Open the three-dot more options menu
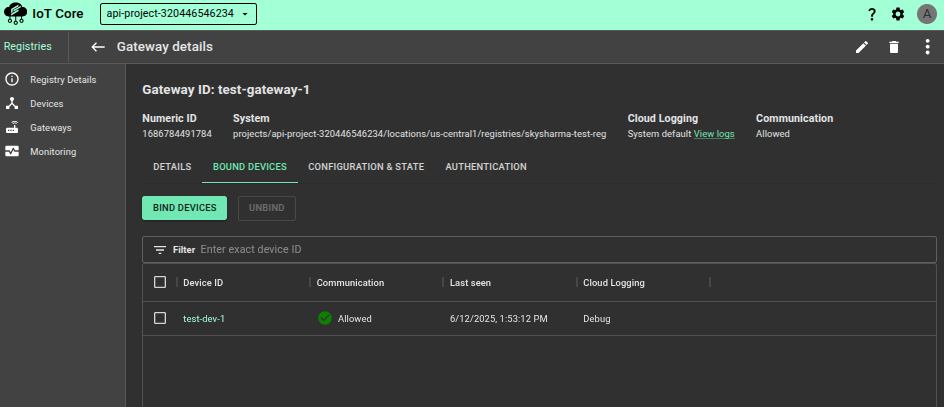Screen dimensions: 944x407 click(927, 47)
